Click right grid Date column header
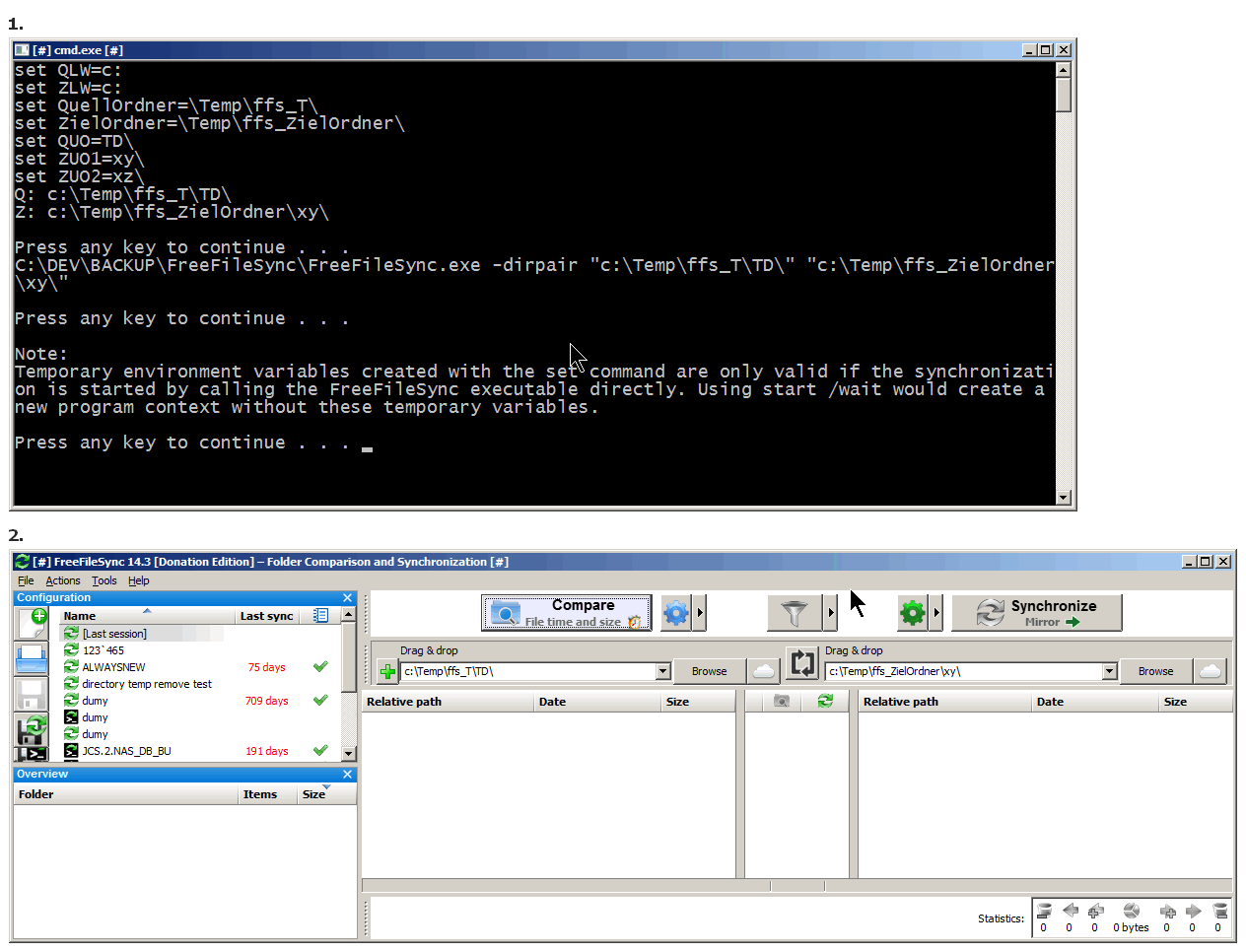This screenshot has width=1246, height=952. [1094, 702]
